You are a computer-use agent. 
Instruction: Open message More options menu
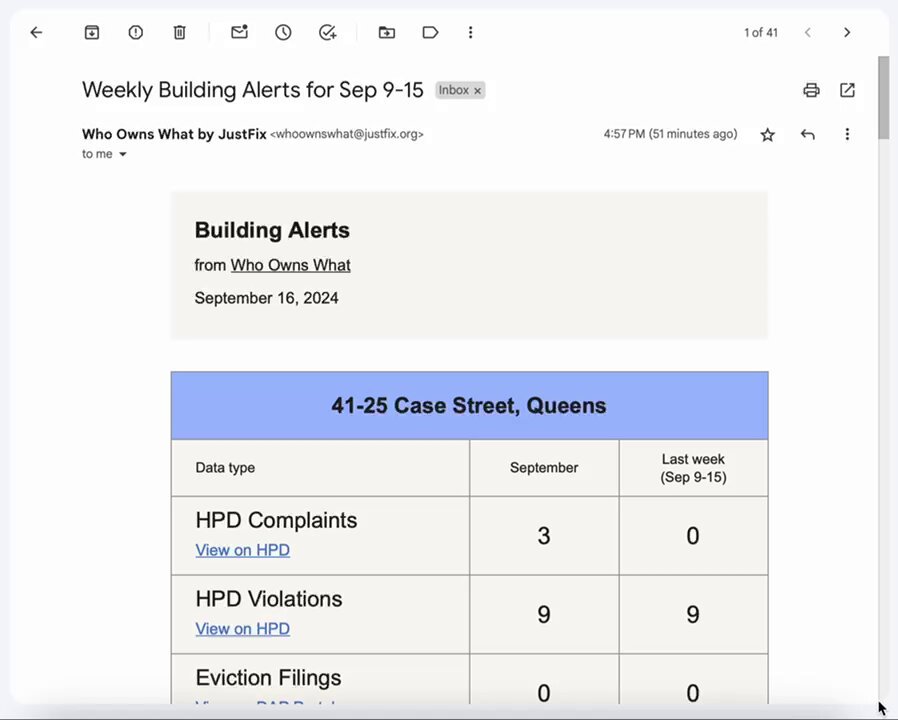point(847,135)
